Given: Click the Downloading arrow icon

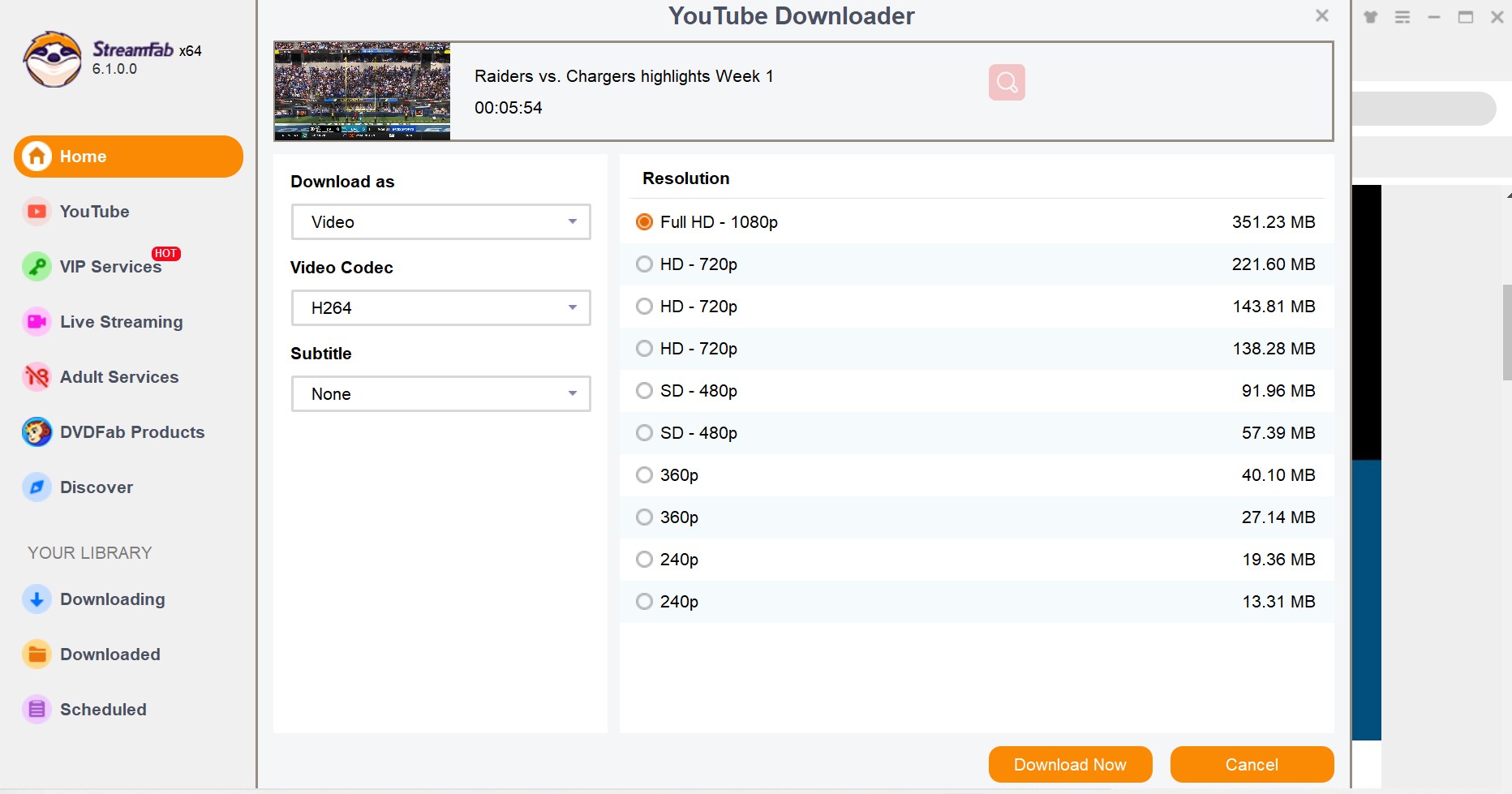Looking at the screenshot, I should (37, 599).
